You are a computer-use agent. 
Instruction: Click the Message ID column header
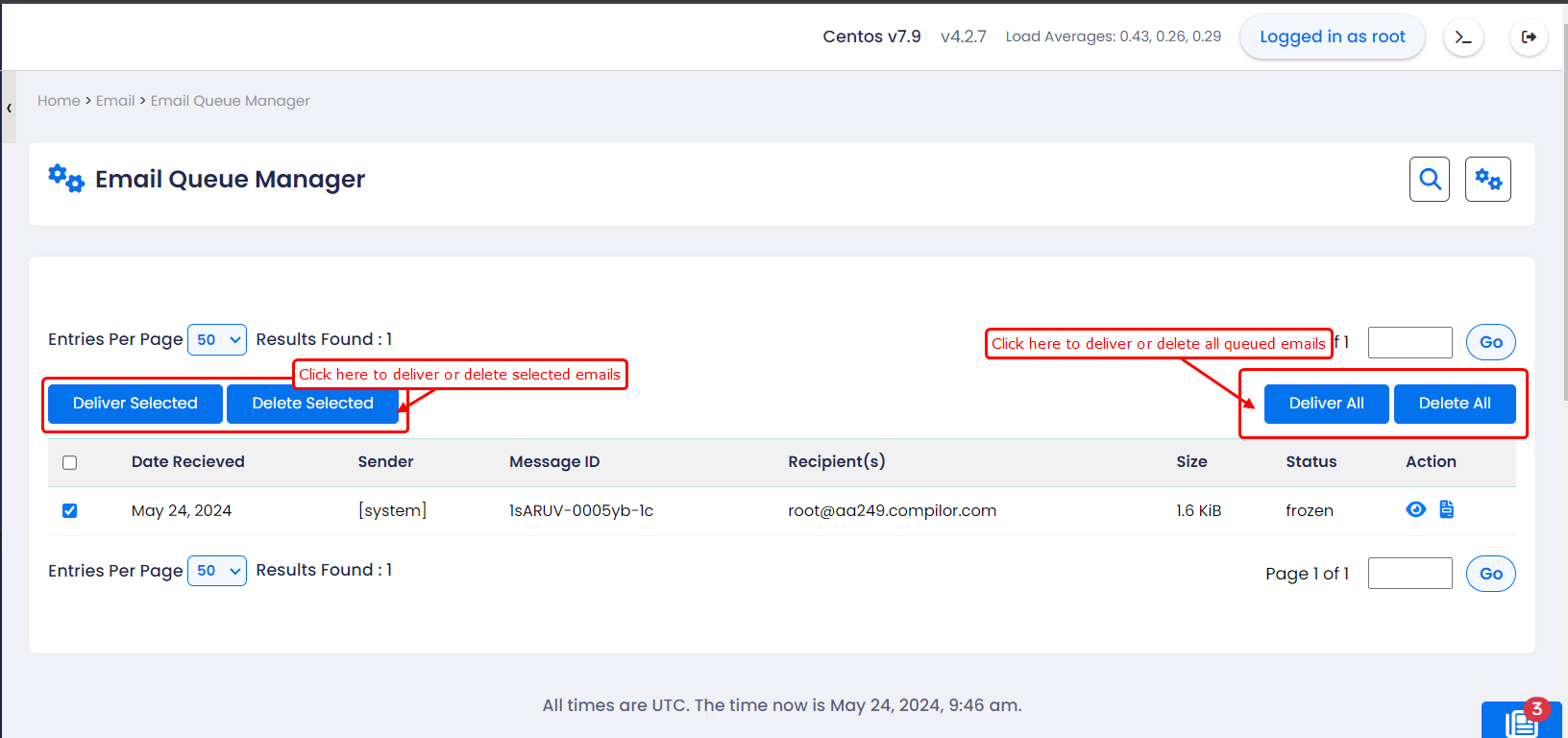(x=554, y=462)
